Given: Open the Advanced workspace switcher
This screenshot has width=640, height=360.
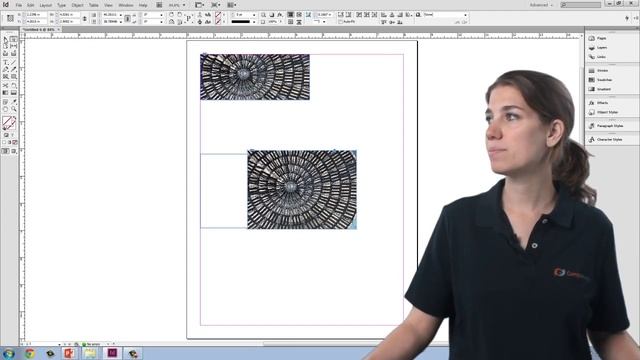Looking at the screenshot, I should point(541,5).
